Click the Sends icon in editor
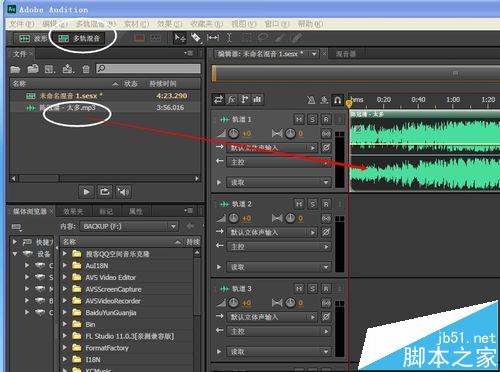The image size is (500, 372). click(244, 99)
